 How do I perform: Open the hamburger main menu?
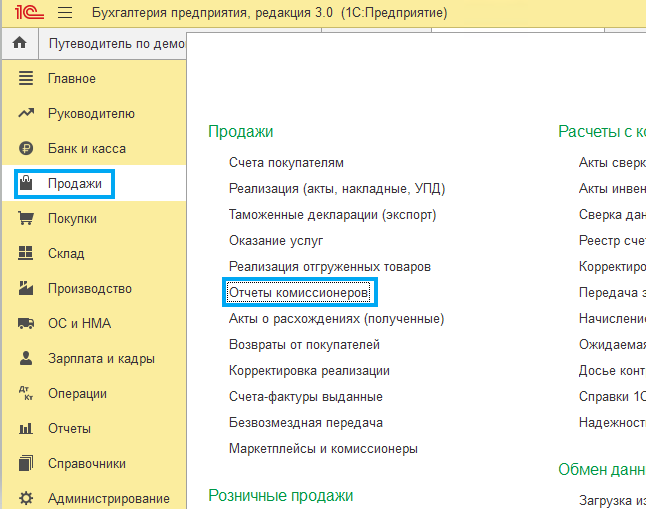coord(65,13)
